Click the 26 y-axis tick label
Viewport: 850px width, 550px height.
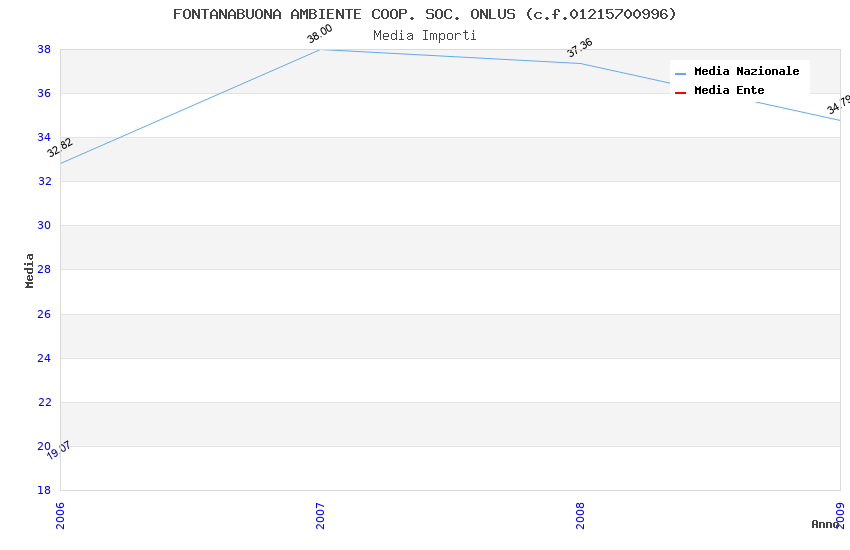tap(44, 314)
